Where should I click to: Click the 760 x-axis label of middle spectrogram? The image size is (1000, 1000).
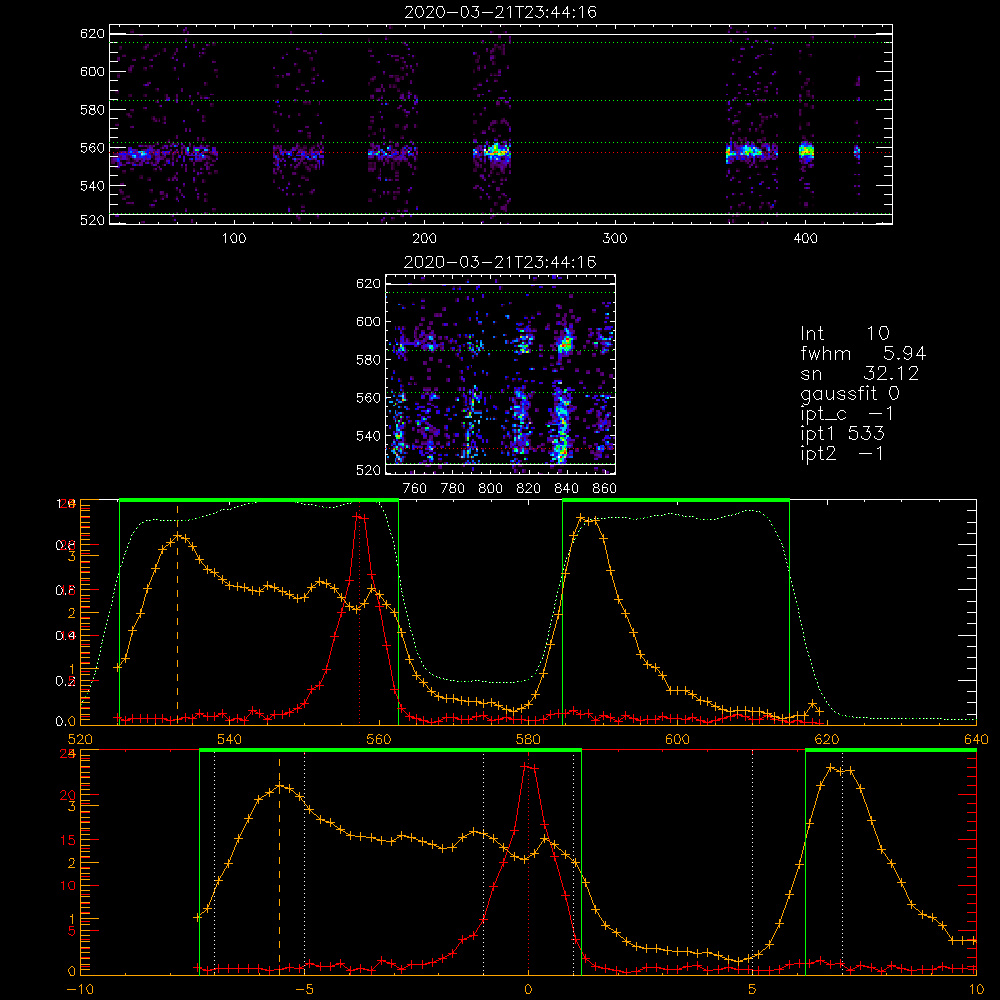click(415, 489)
